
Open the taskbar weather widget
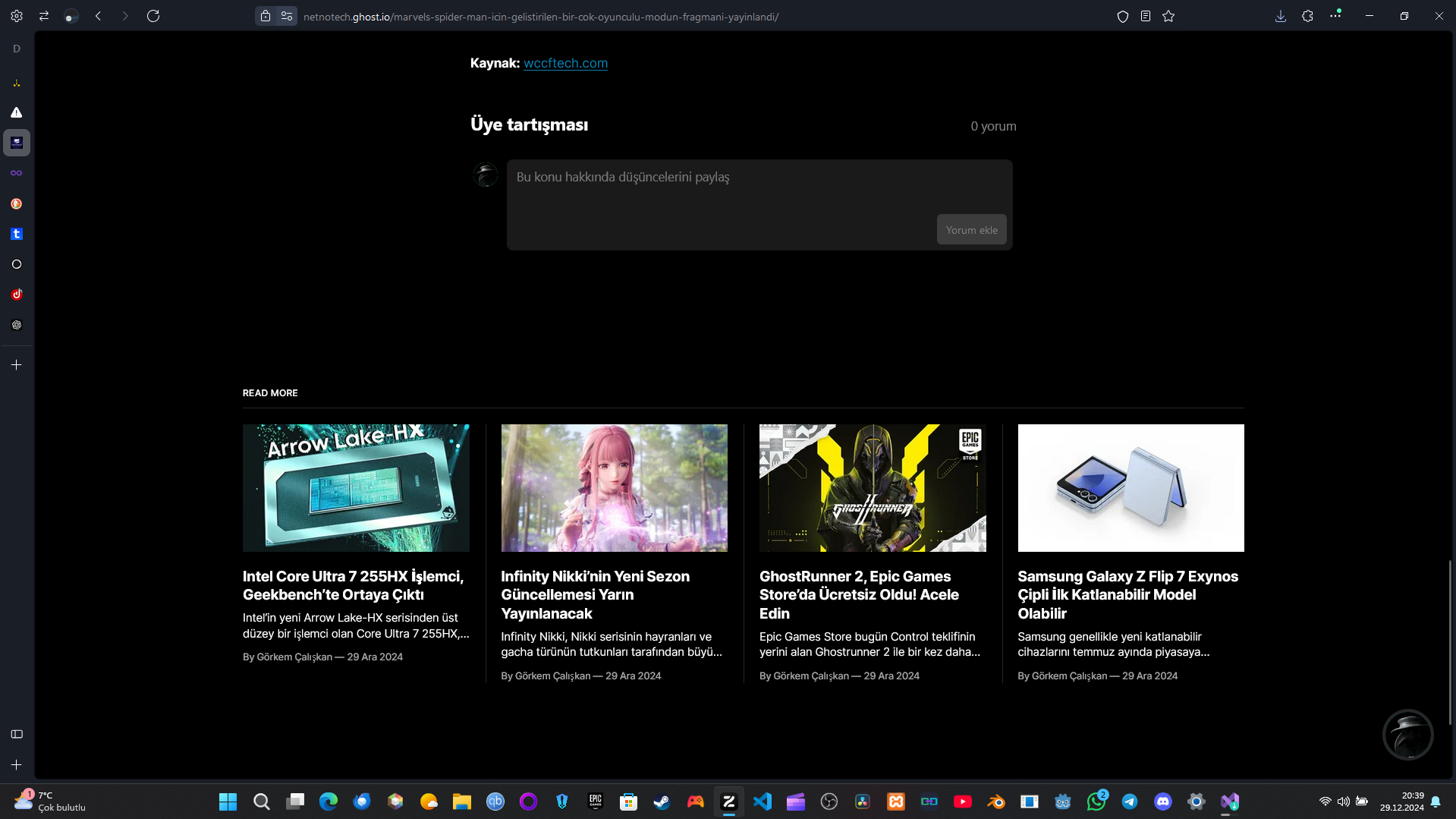click(x=49, y=802)
